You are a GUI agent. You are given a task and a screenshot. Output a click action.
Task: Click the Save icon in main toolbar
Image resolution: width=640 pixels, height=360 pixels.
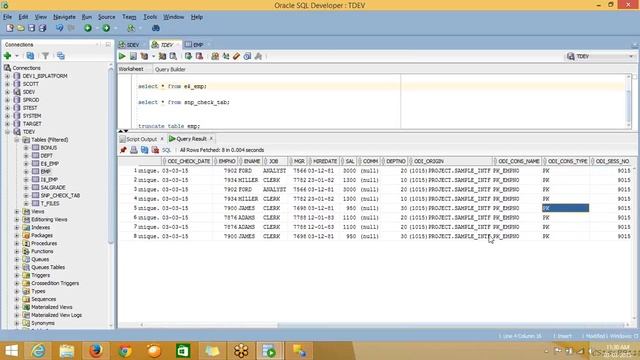[x=31, y=28]
